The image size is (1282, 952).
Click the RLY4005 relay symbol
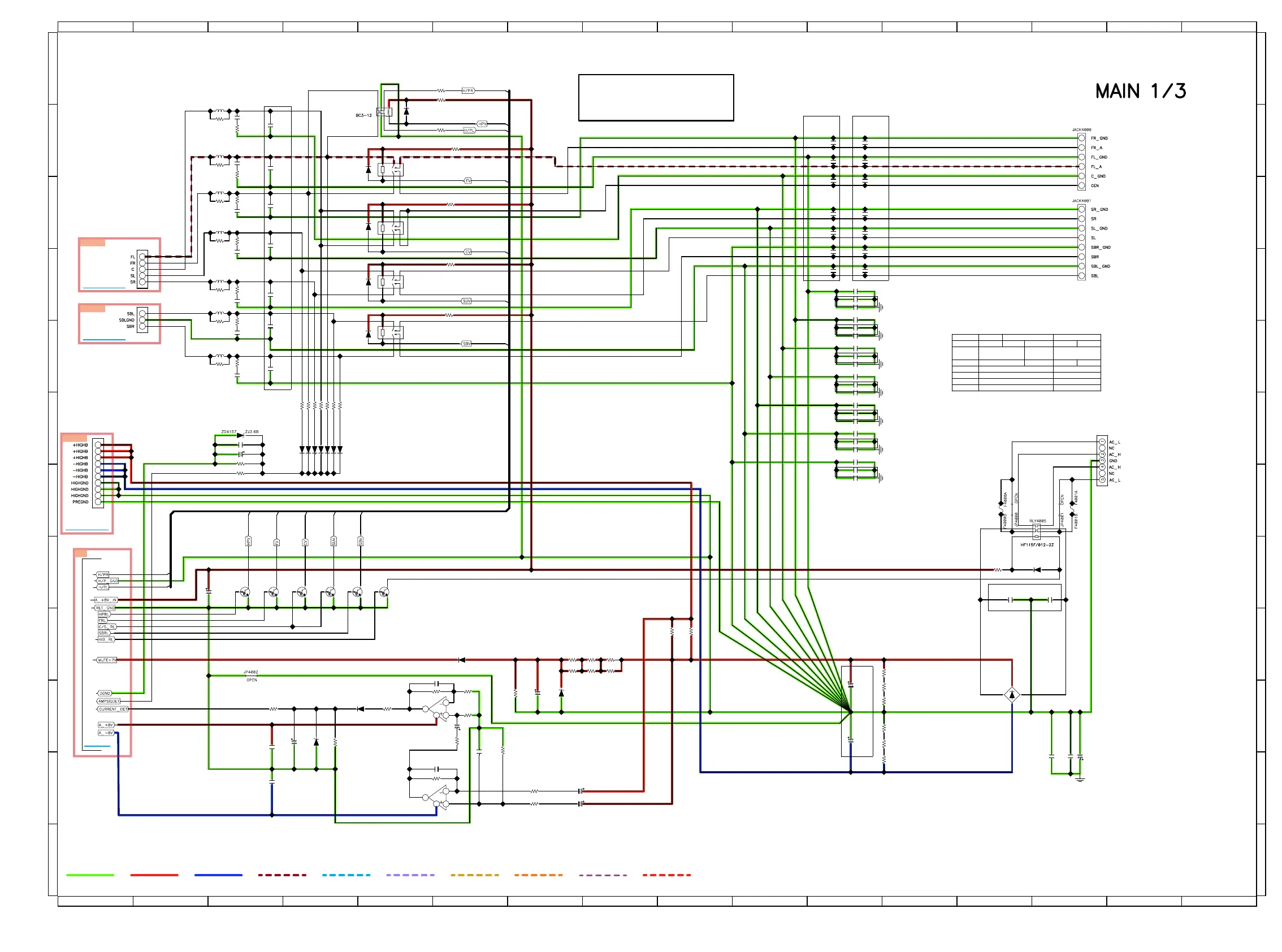pyautogui.click(x=1037, y=531)
